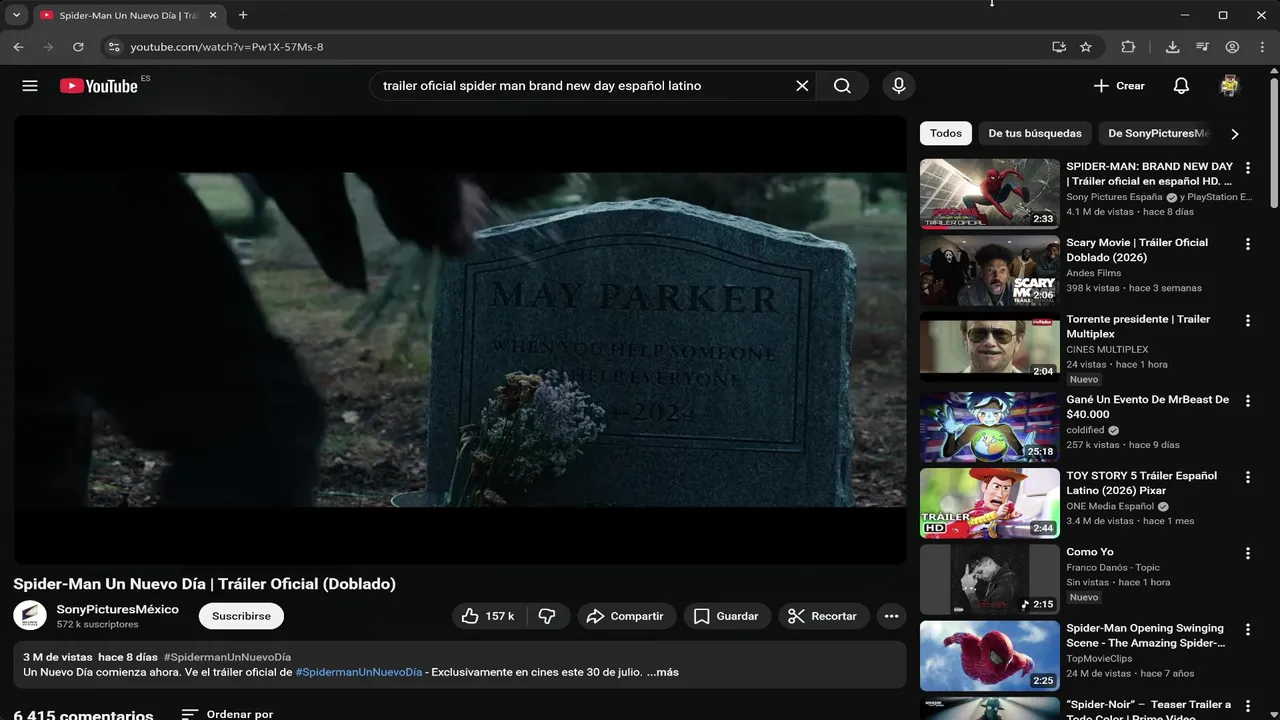Reload the page

78,47
